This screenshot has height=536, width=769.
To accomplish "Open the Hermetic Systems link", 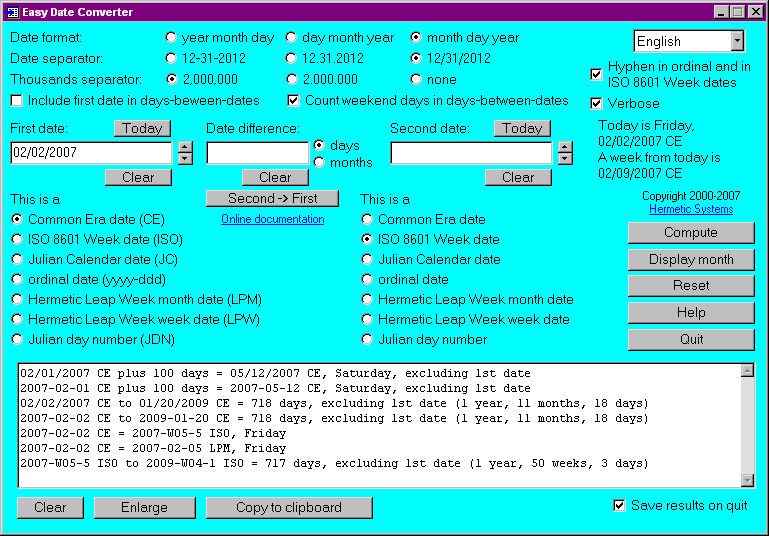I will click(x=691, y=209).
